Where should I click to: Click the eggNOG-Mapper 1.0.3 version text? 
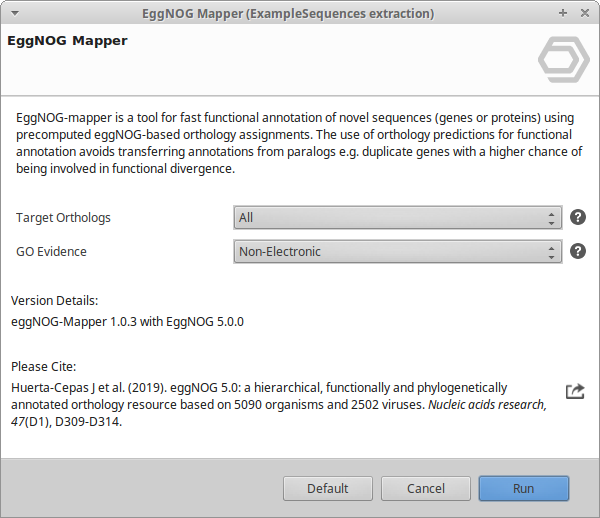tap(127, 322)
